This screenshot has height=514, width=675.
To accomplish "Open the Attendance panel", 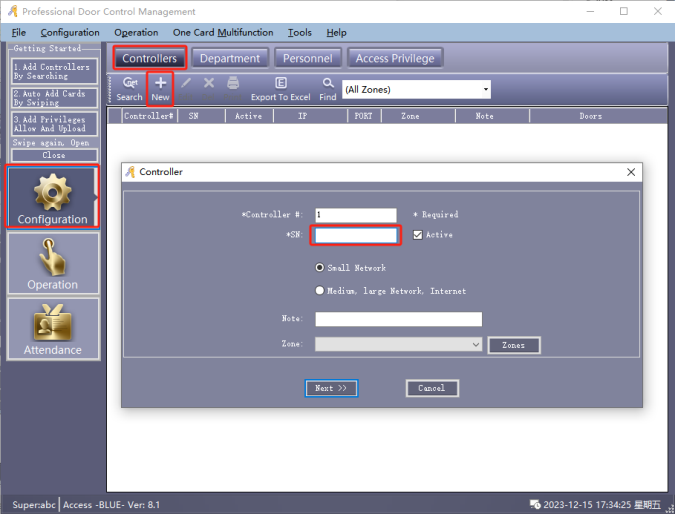I will pyautogui.click(x=52, y=329).
